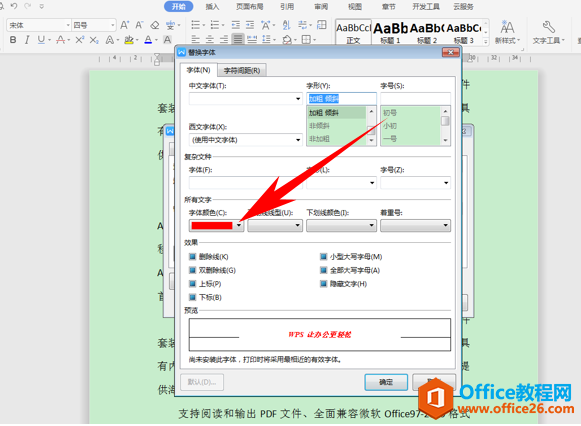
Task: Open the 页面布局 ribbon tab
Action: pyautogui.click(x=250, y=7)
